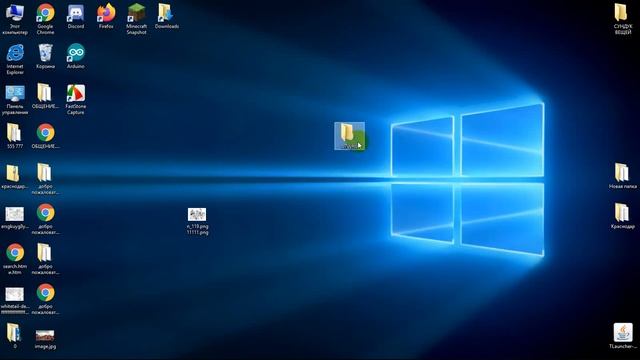The image size is (640, 360).
Task: Open Панель управления control panel icon
Action: coord(15,99)
